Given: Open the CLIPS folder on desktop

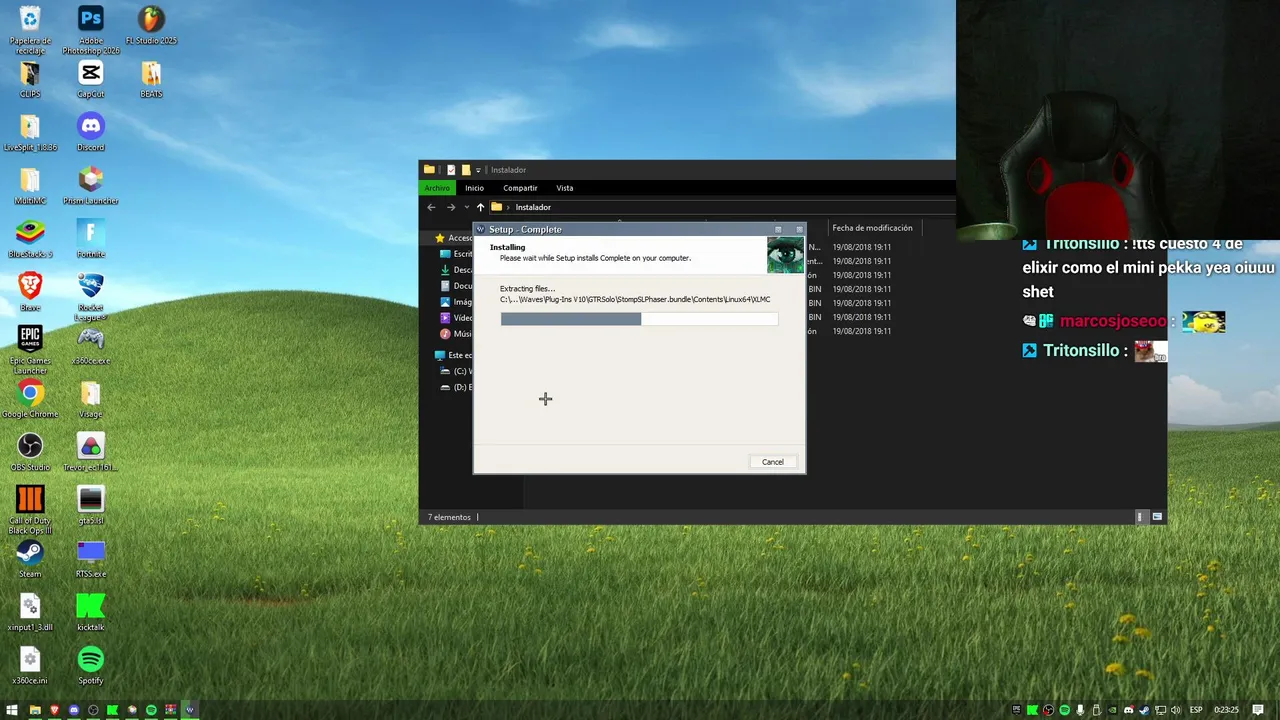Looking at the screenshot, I should pos(30,79).
